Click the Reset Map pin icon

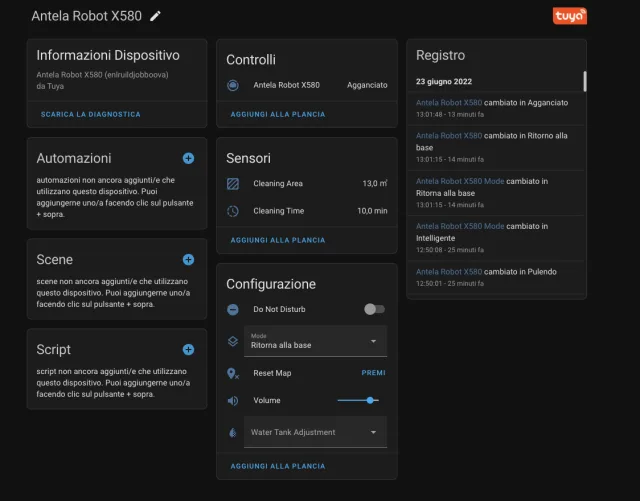point(233,373)
